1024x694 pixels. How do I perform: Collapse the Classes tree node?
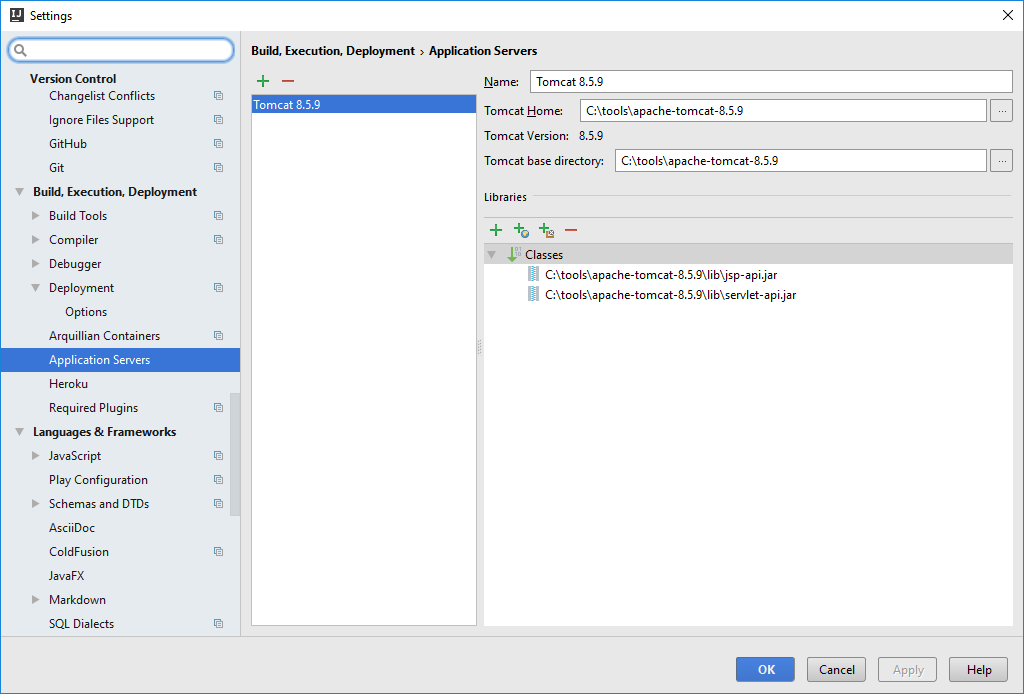pyautogui.click(x=491, y=254)
